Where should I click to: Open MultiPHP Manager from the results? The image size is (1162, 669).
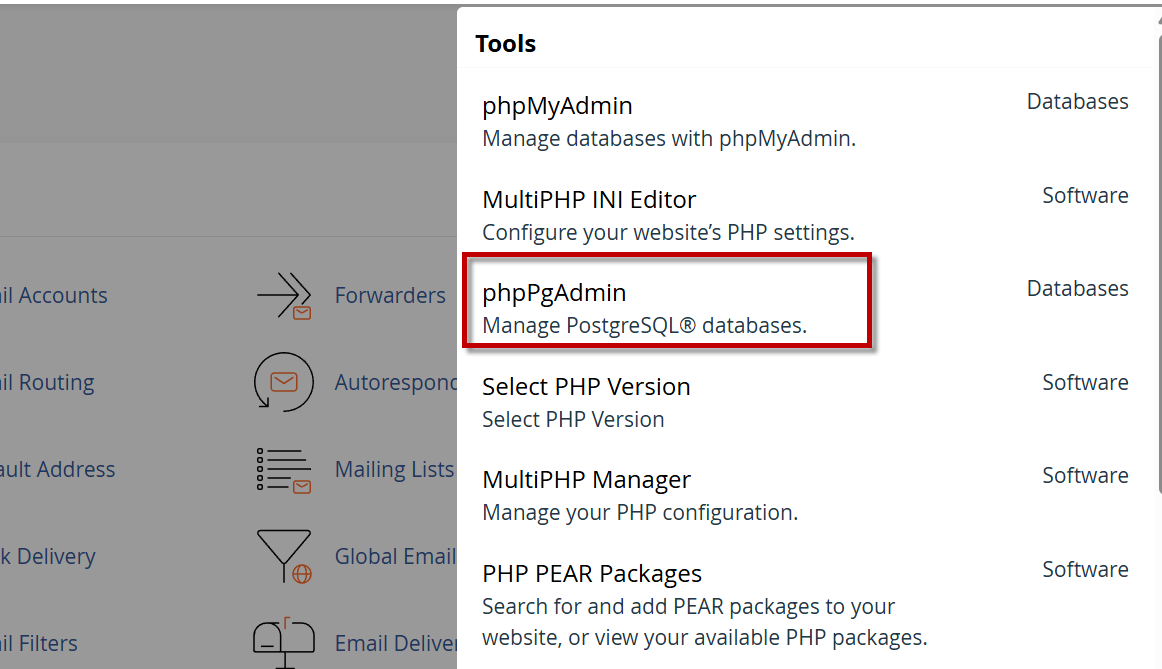pyautogui.click(x=586, y=480)
